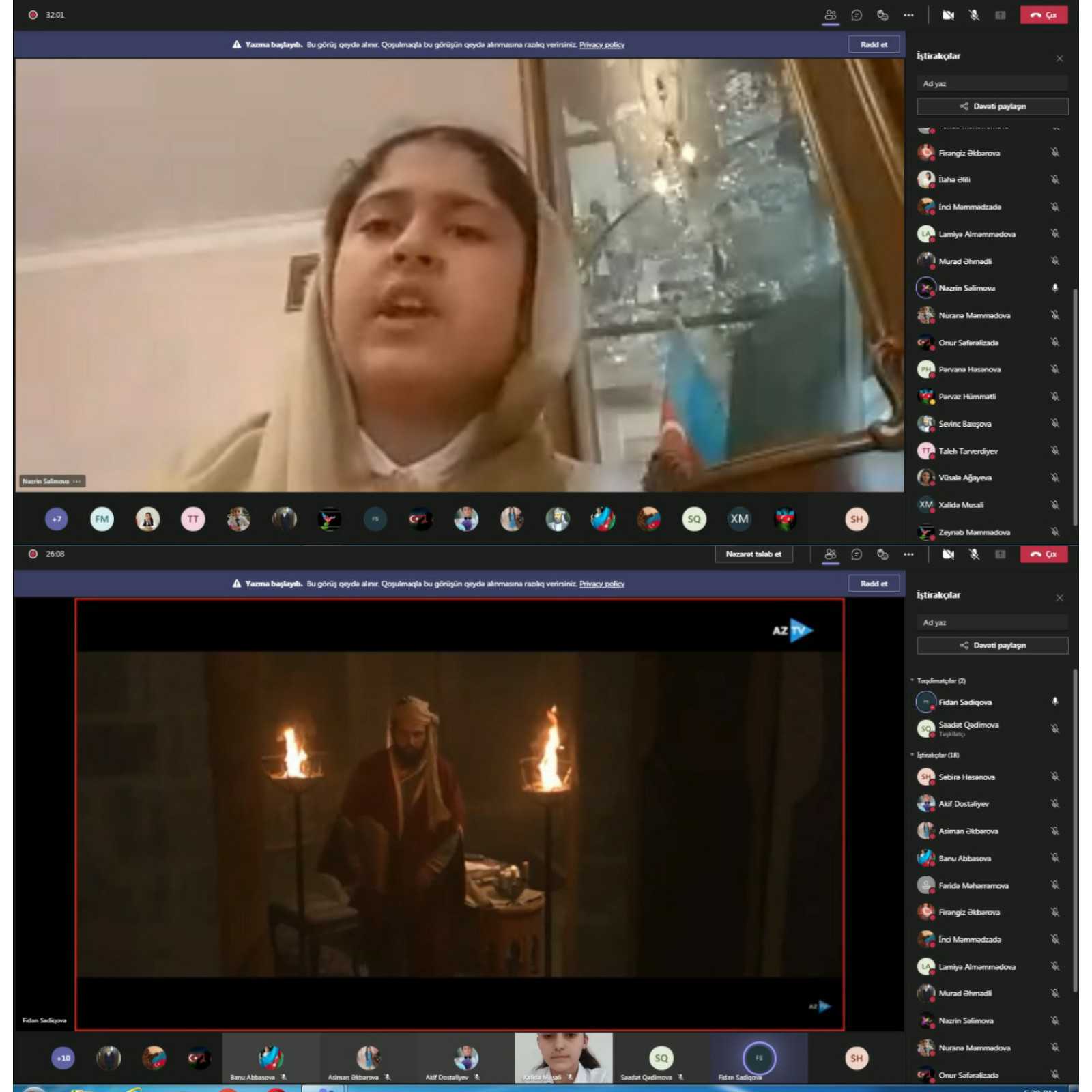
Task: Open Privacy policy link in top banner
Action: tap(602, 44)
